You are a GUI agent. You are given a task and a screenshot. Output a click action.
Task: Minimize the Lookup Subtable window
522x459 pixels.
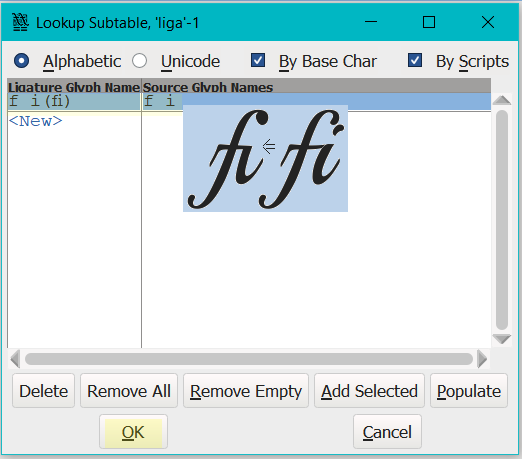pyautogui.click(x=371, y=22)
